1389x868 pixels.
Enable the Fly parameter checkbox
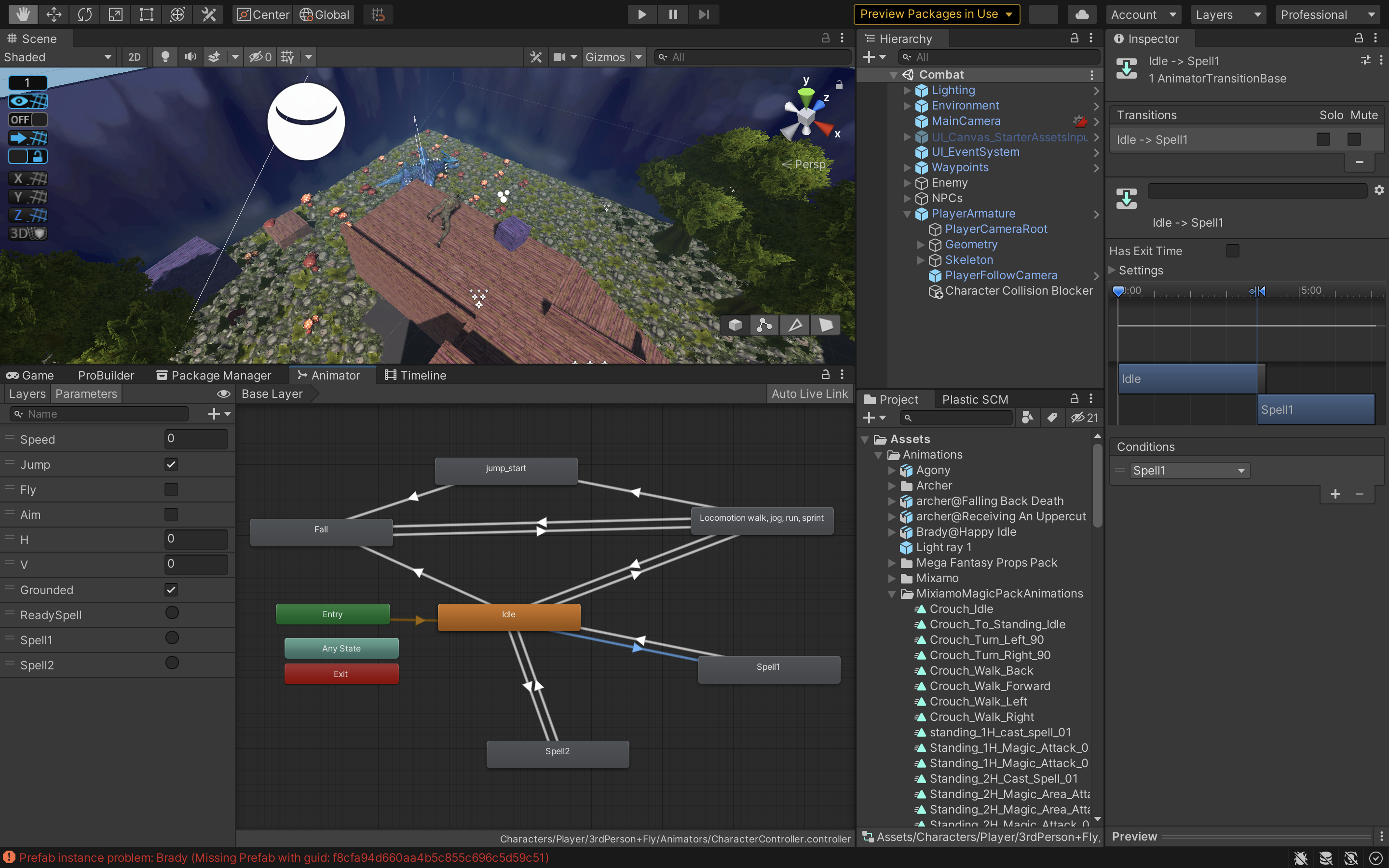click(x=171, y=489)
